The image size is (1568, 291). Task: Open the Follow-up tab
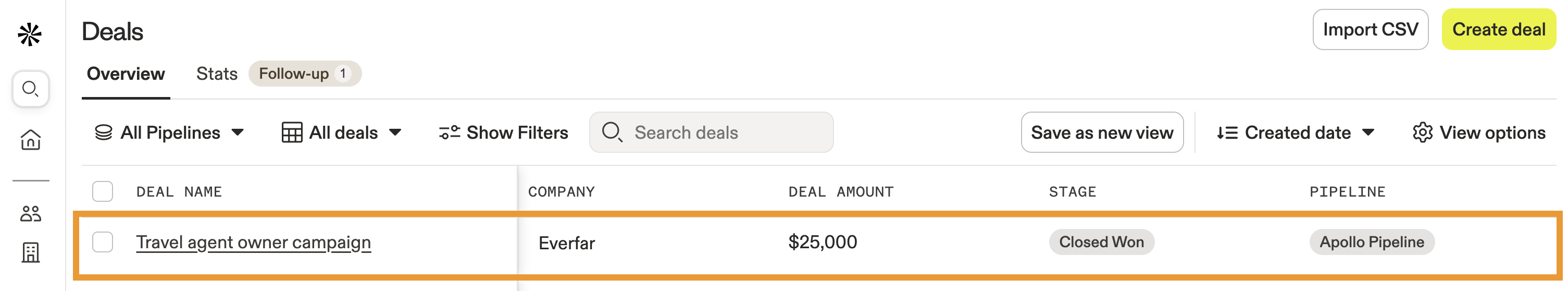(305, 74)
